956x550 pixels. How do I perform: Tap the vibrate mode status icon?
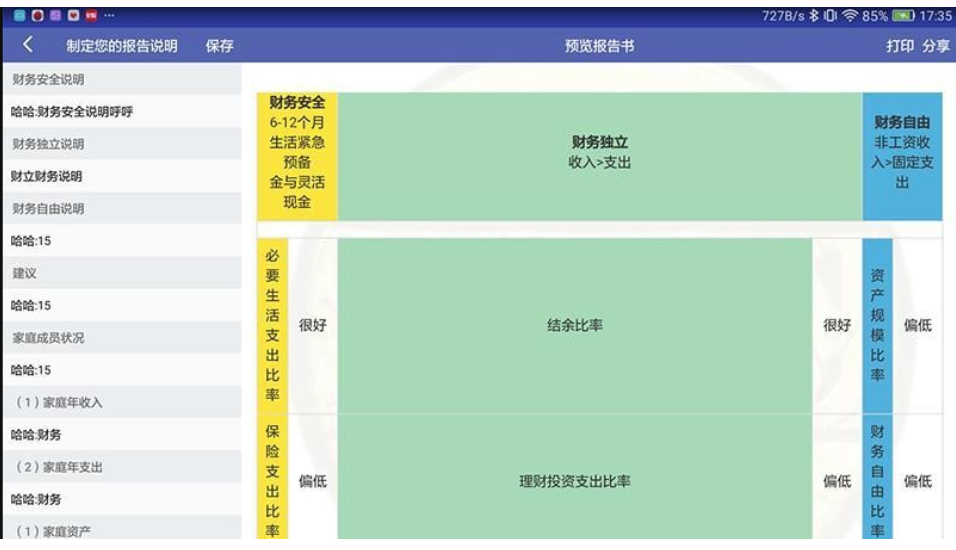pos(830,16)
